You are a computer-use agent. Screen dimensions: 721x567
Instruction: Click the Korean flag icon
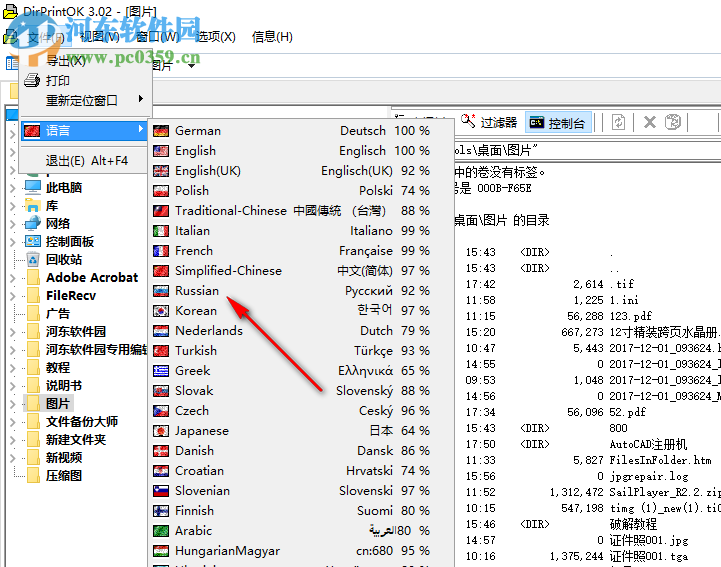tap(161, 311)
